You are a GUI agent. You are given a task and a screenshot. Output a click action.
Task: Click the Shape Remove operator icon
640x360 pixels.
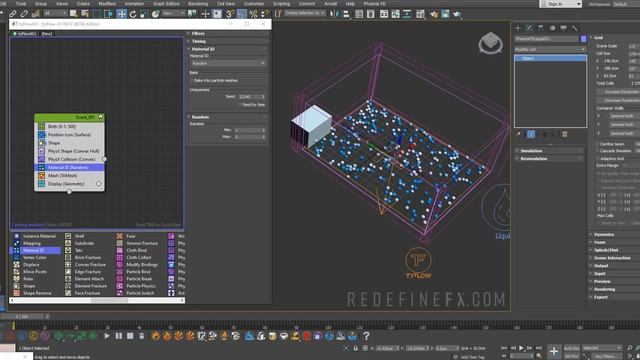(x=16, y=293)
